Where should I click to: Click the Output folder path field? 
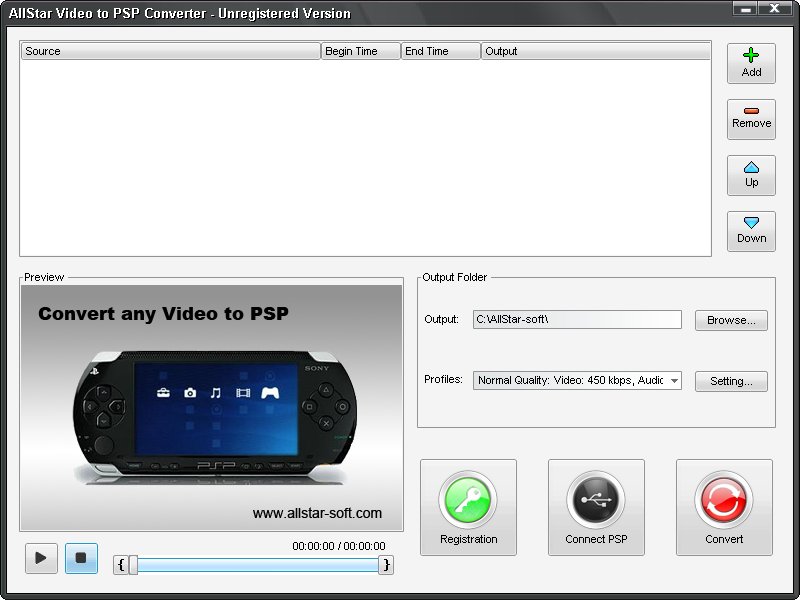click(x=577, y=319)
